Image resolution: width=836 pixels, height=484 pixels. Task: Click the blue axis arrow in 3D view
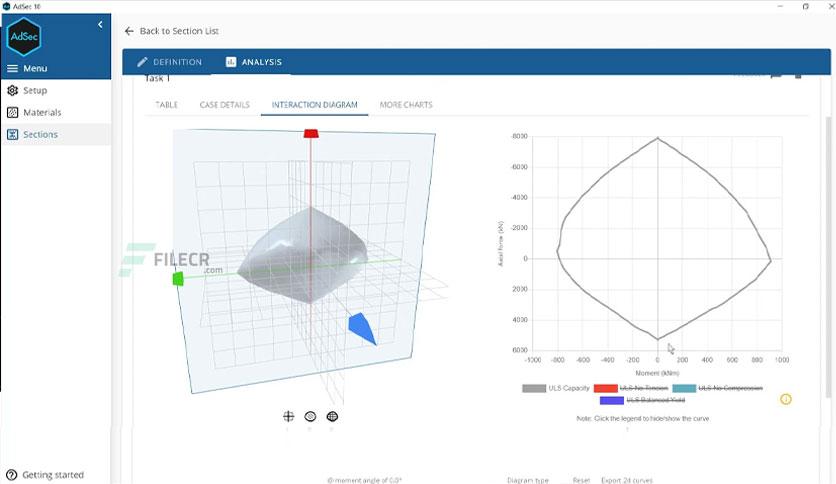pyautogui.click(x=363, y=328)
